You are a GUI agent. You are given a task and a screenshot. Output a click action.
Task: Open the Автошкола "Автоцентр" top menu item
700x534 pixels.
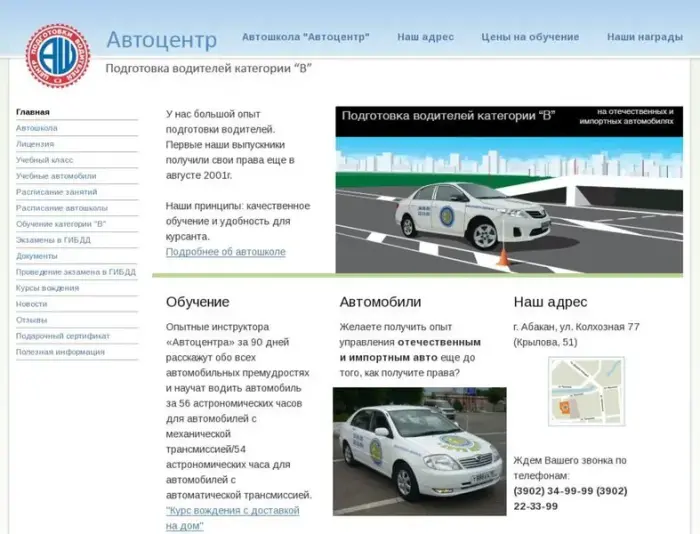click(x=305, y=37)
